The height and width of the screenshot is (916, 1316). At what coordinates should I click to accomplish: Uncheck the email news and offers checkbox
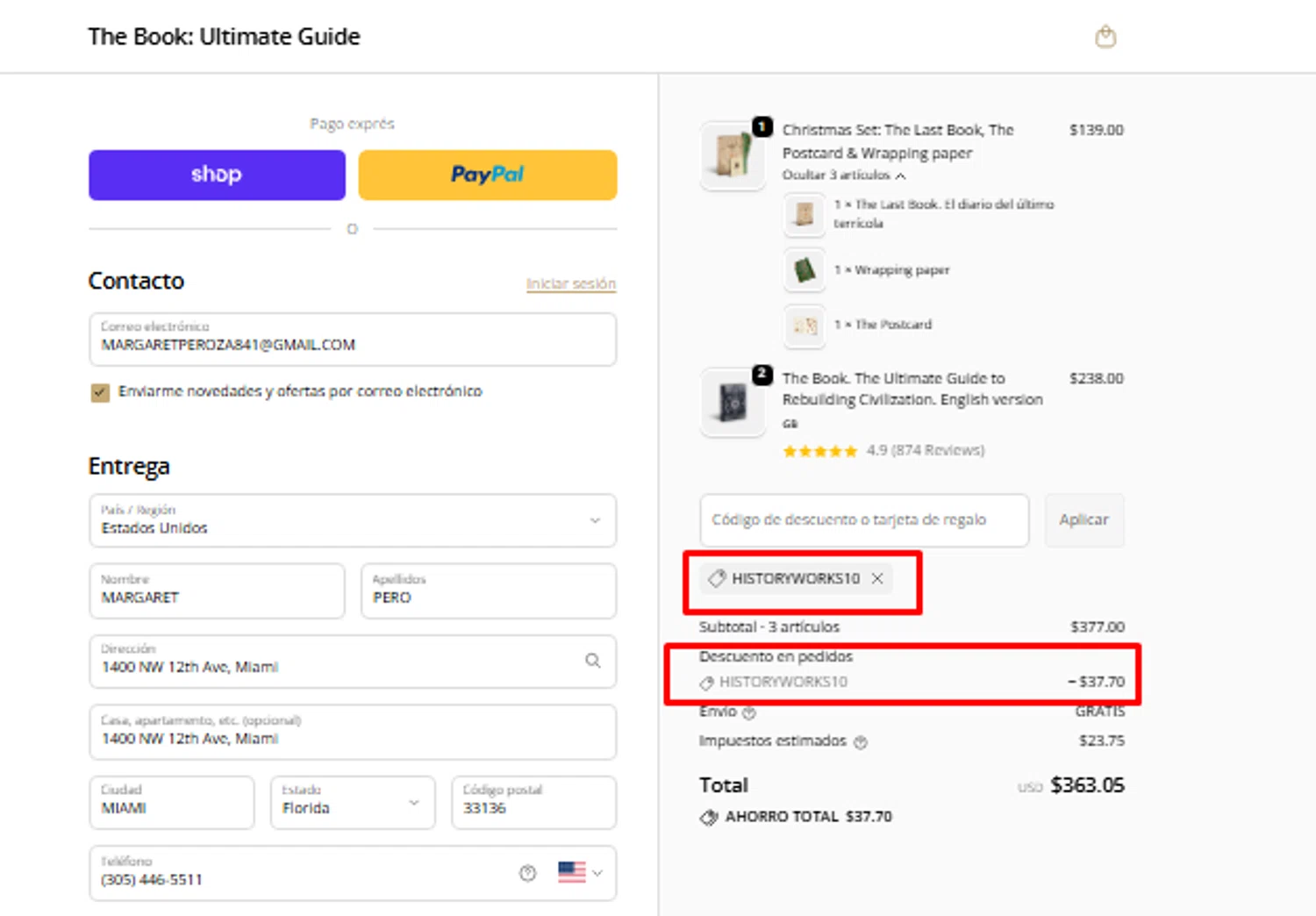point(100,392)
